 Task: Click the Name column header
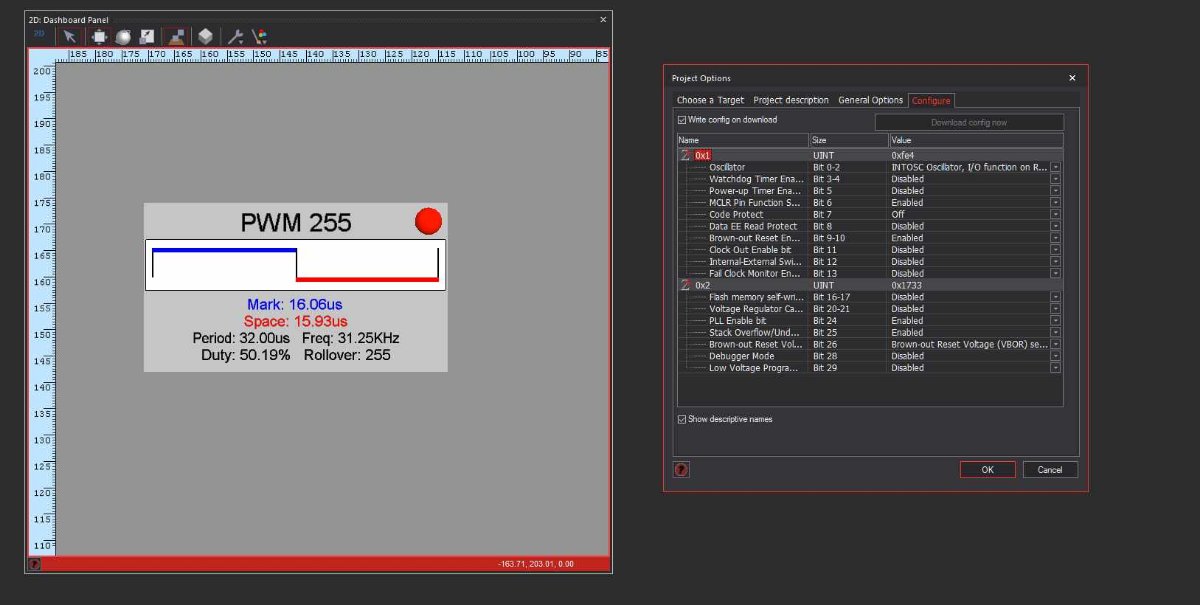tap(742, 141)
